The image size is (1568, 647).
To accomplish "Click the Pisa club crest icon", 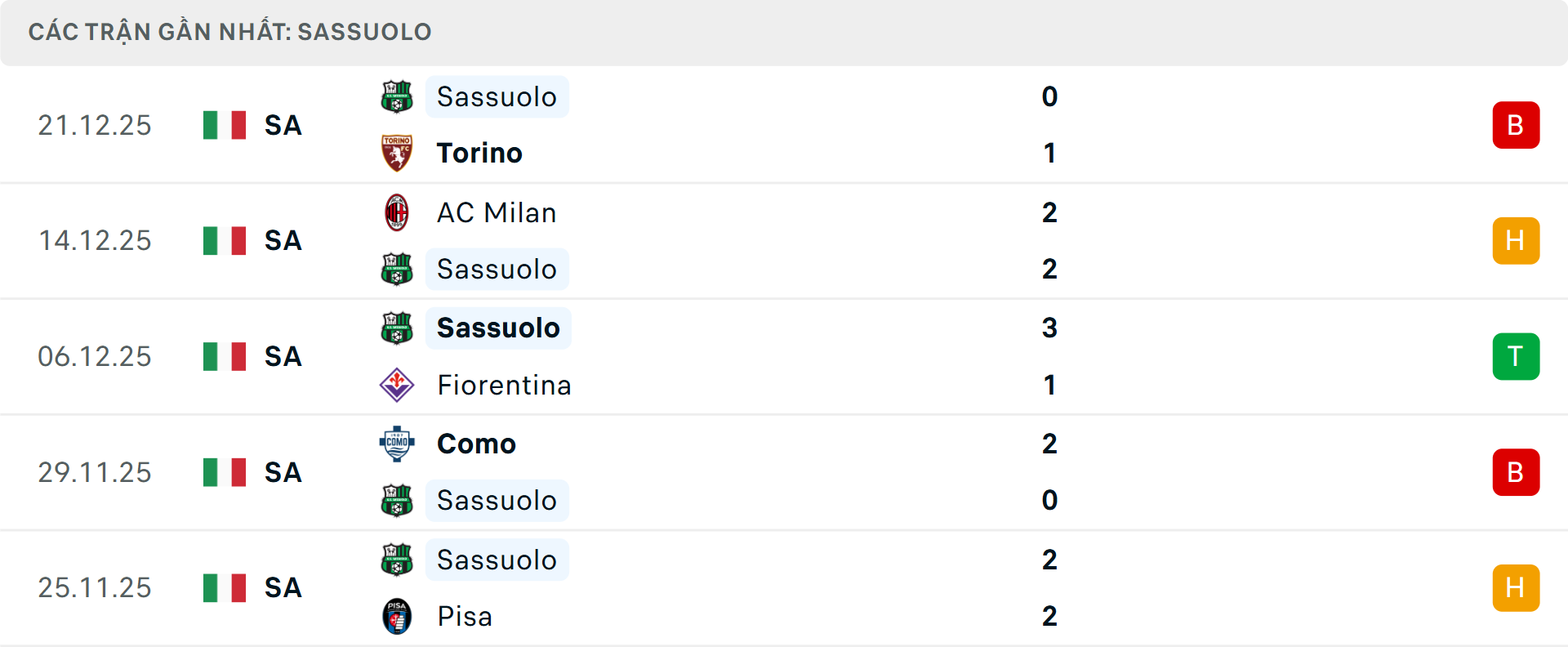I will [397, 616].
